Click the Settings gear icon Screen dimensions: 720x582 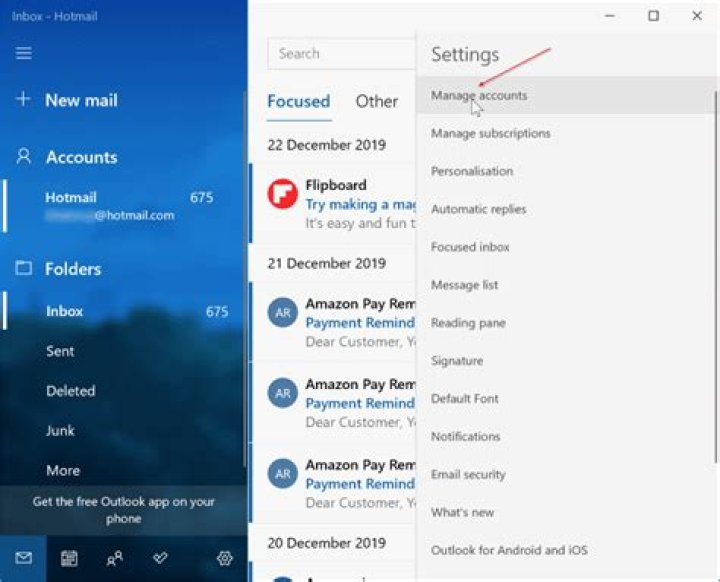coord(224,559)
